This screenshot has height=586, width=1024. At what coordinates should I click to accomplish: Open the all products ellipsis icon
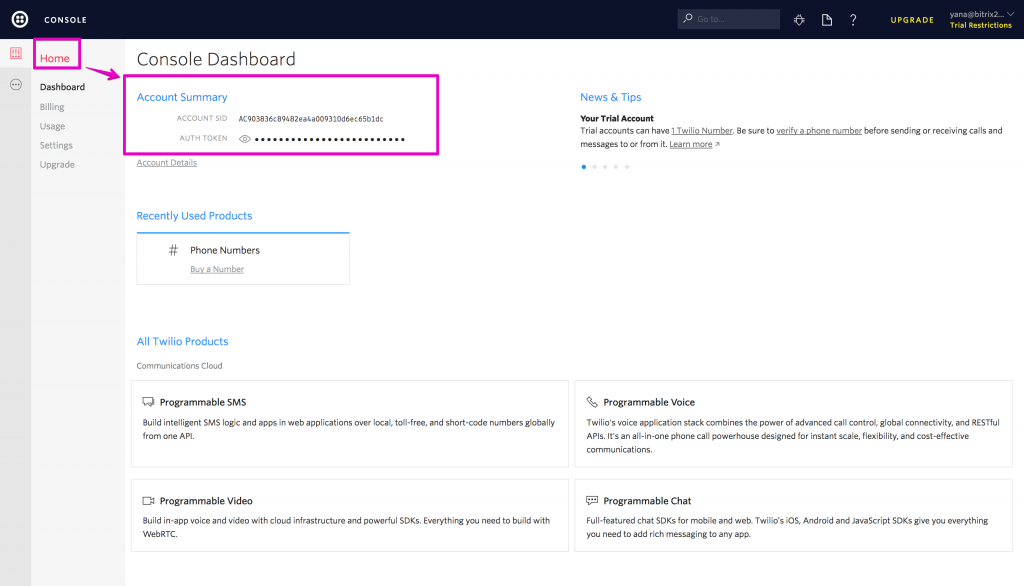click(16, 84)
